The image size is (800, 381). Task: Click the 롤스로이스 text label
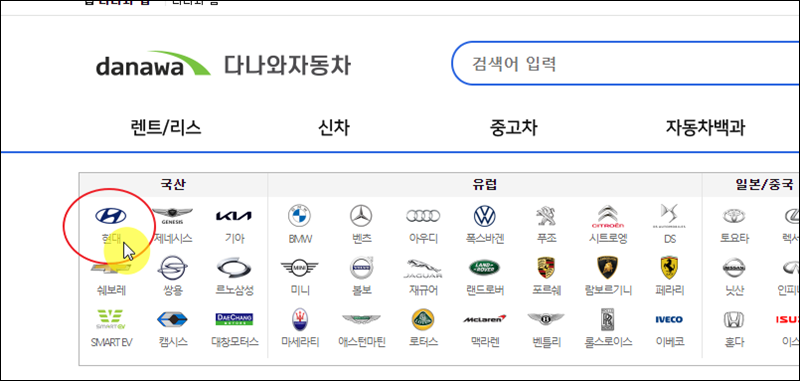click(608, 342)
